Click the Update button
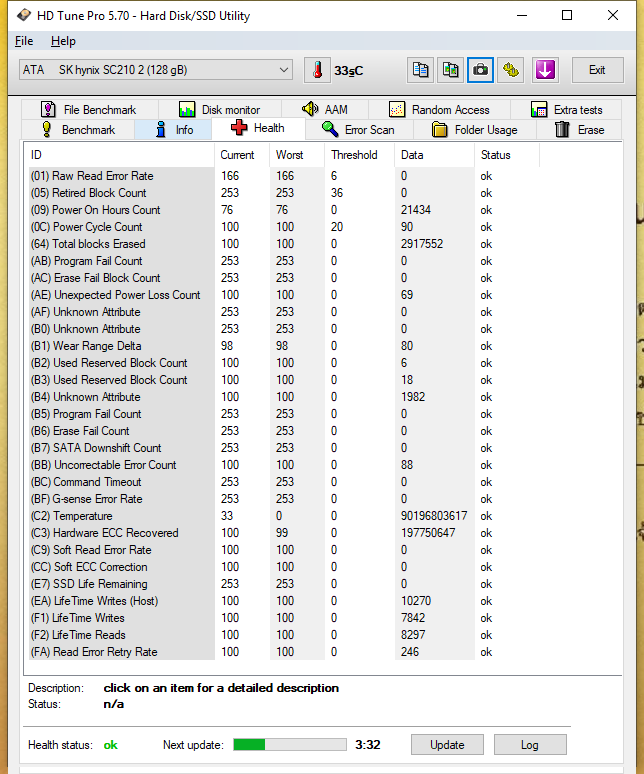 pos(447,744)
